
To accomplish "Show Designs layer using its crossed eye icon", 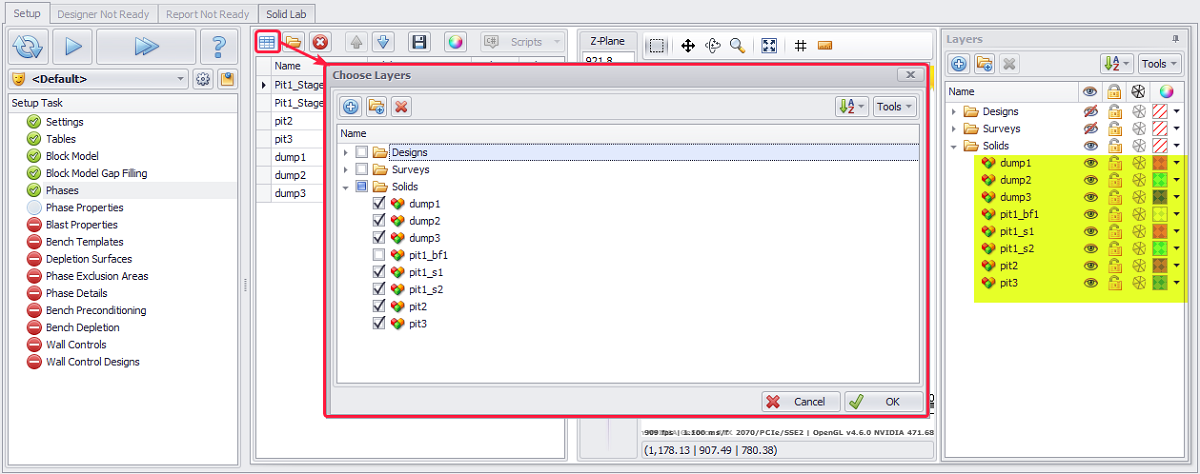I will pos(1091,111).
